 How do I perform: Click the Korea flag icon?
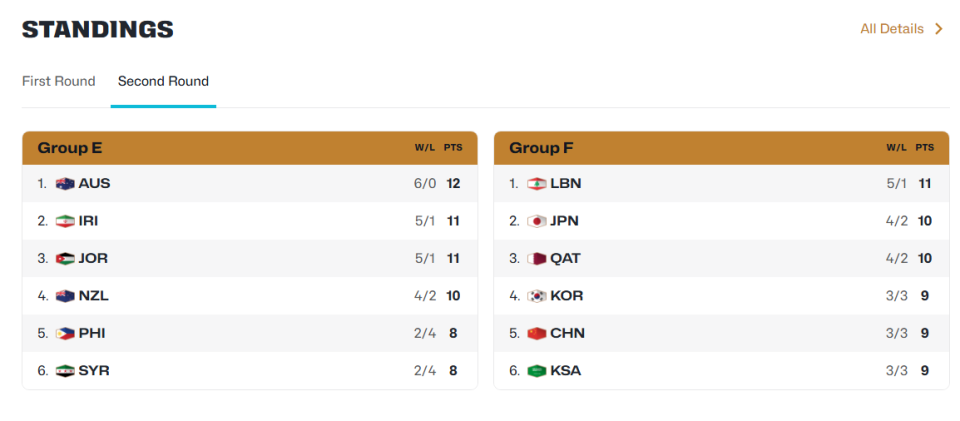point(536,296)
